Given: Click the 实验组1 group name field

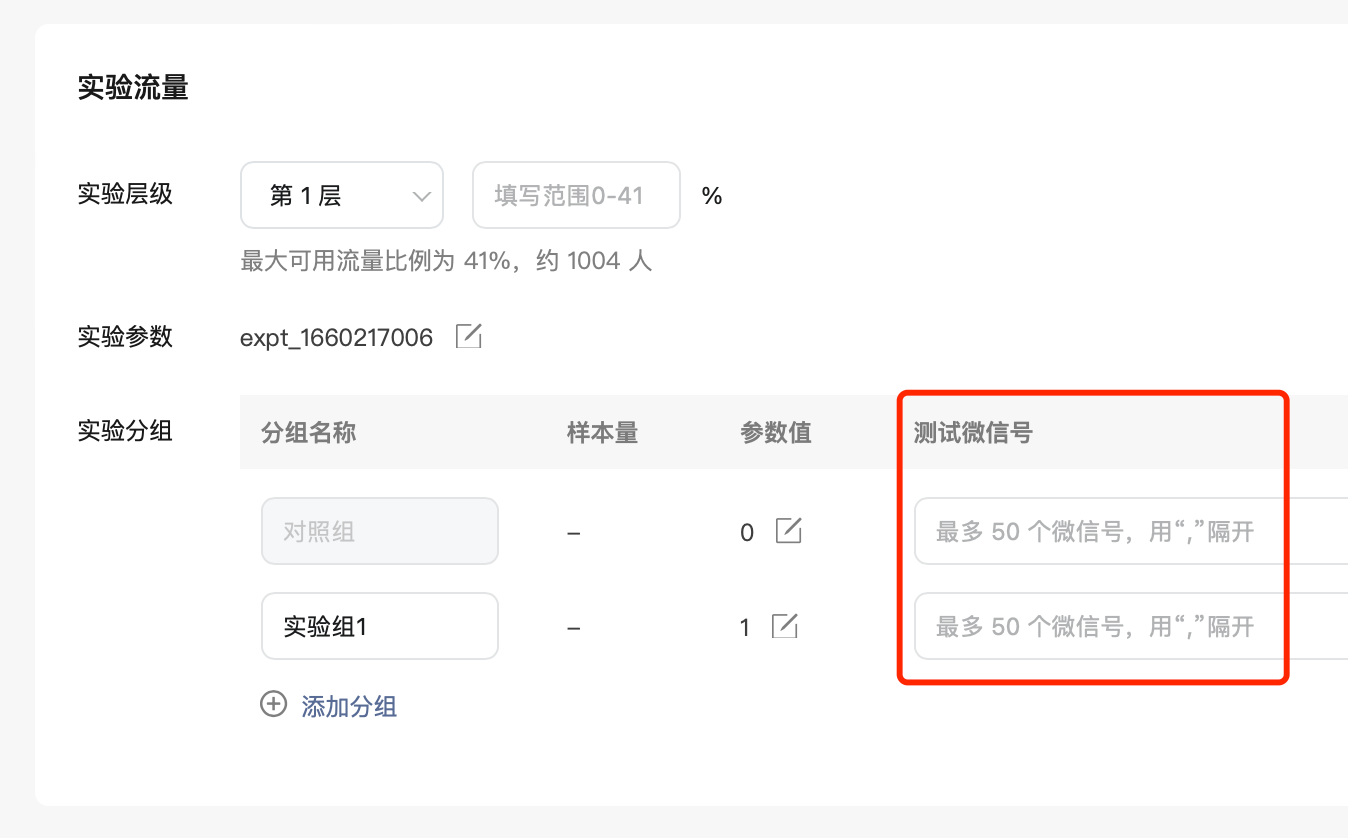Looking at the screenshot, I should pos(380,626).
